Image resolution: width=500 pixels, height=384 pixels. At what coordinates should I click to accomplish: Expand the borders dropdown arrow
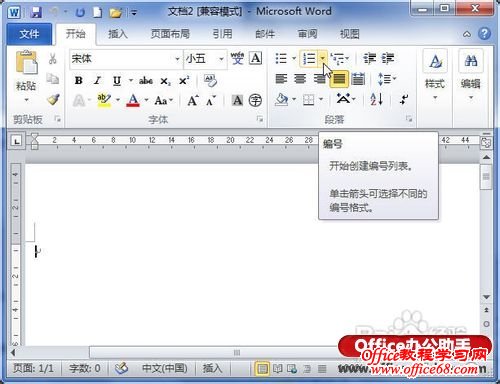pyautogui.click(x=321, y=99)
